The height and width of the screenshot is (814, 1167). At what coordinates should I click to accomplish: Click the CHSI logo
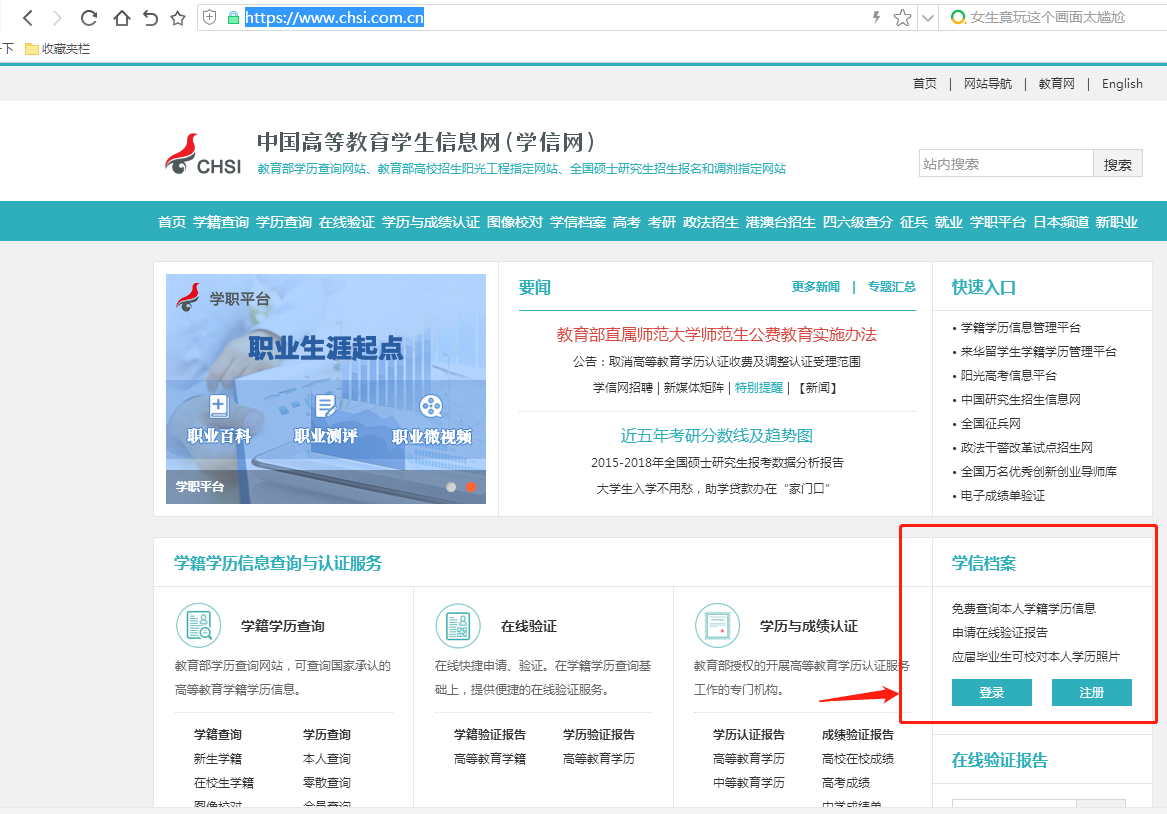coord(203,155)
